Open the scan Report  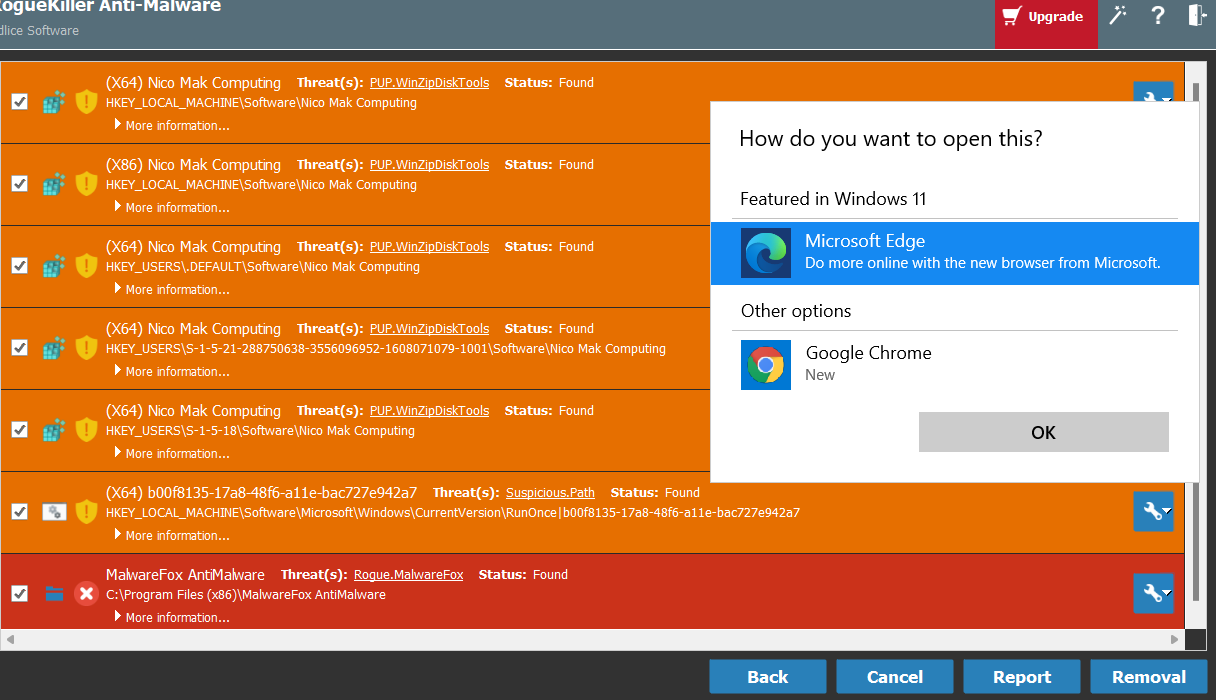pyautogui.click(x=1022, y=677)
